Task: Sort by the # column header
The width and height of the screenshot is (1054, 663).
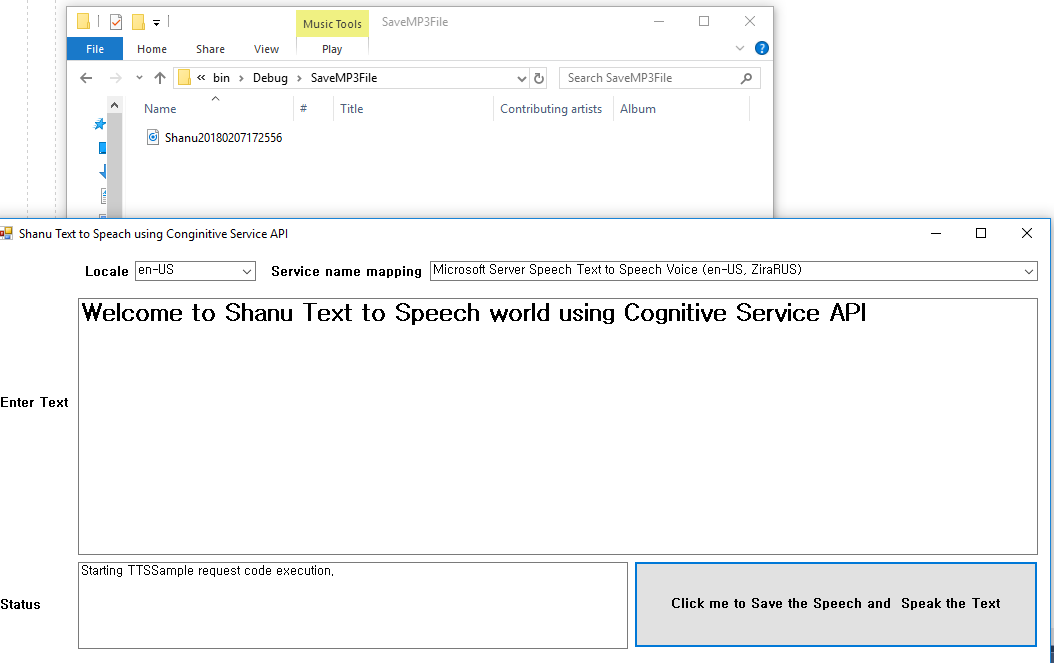Action: coord(304,109)
